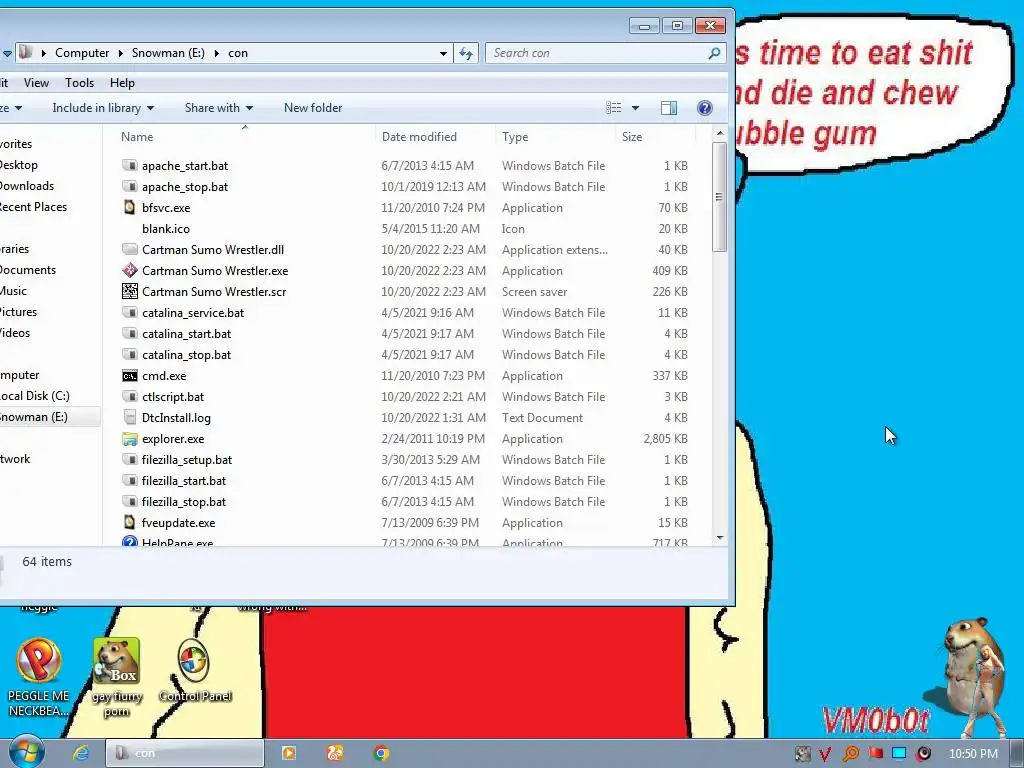Image resolution: width=1024 pixels, height=768 pixels.
Task: Sort by the Date modified column header
Action: [x=436, y=136]
